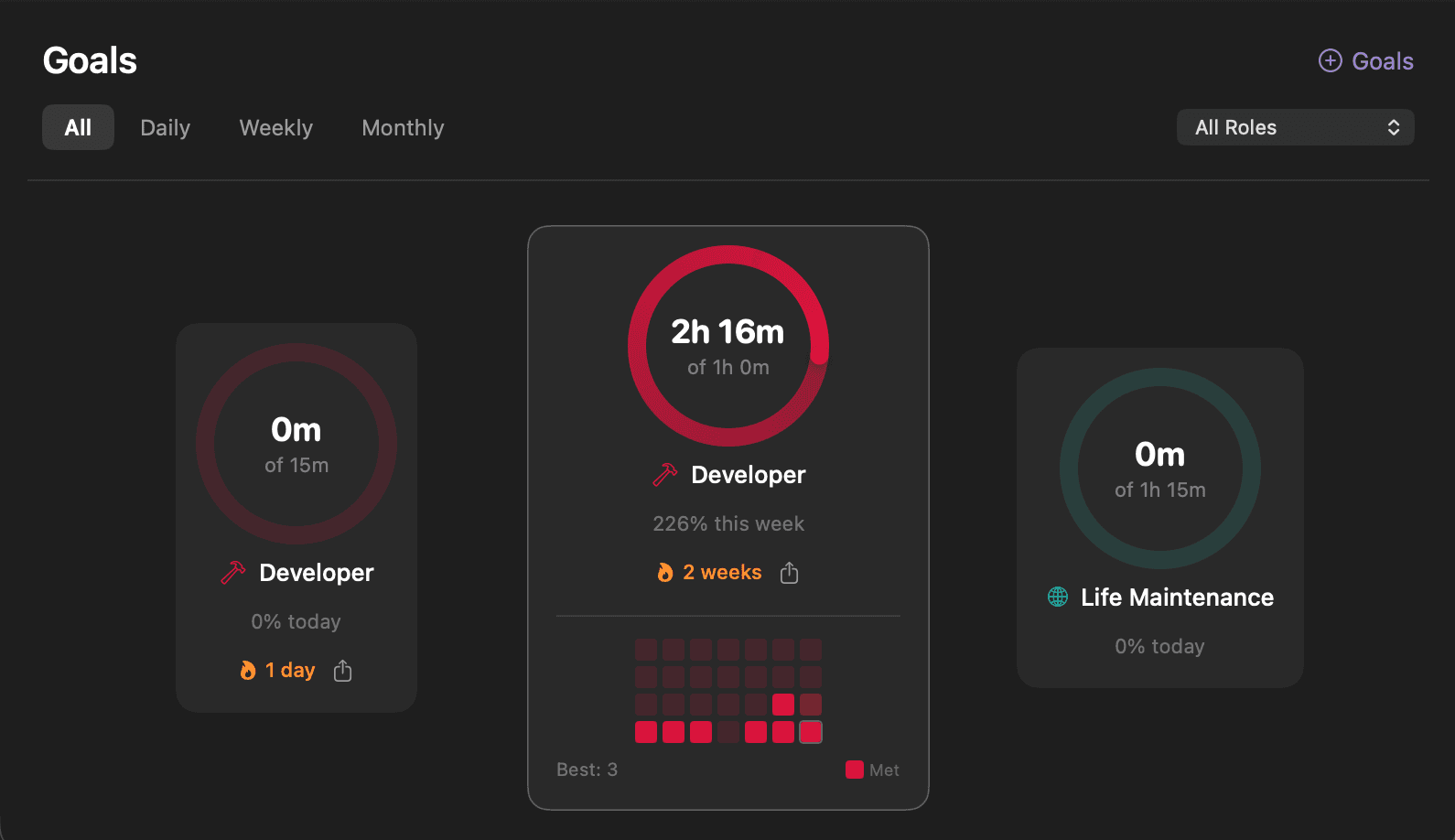Click the flame icon beside 1 day

pyautogui.click(x=248, y=671)
